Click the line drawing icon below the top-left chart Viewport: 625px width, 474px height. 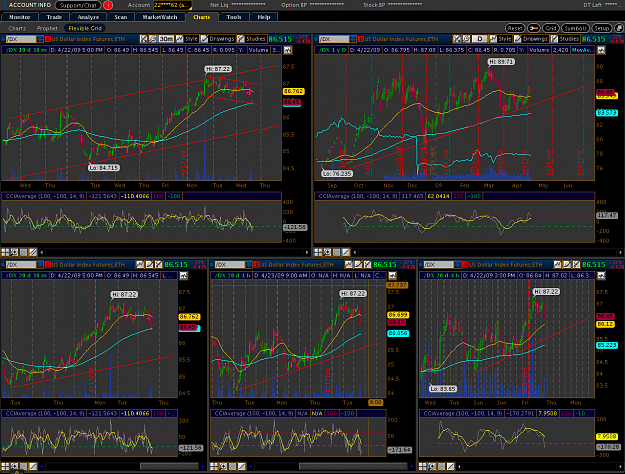tap(33, 252)
